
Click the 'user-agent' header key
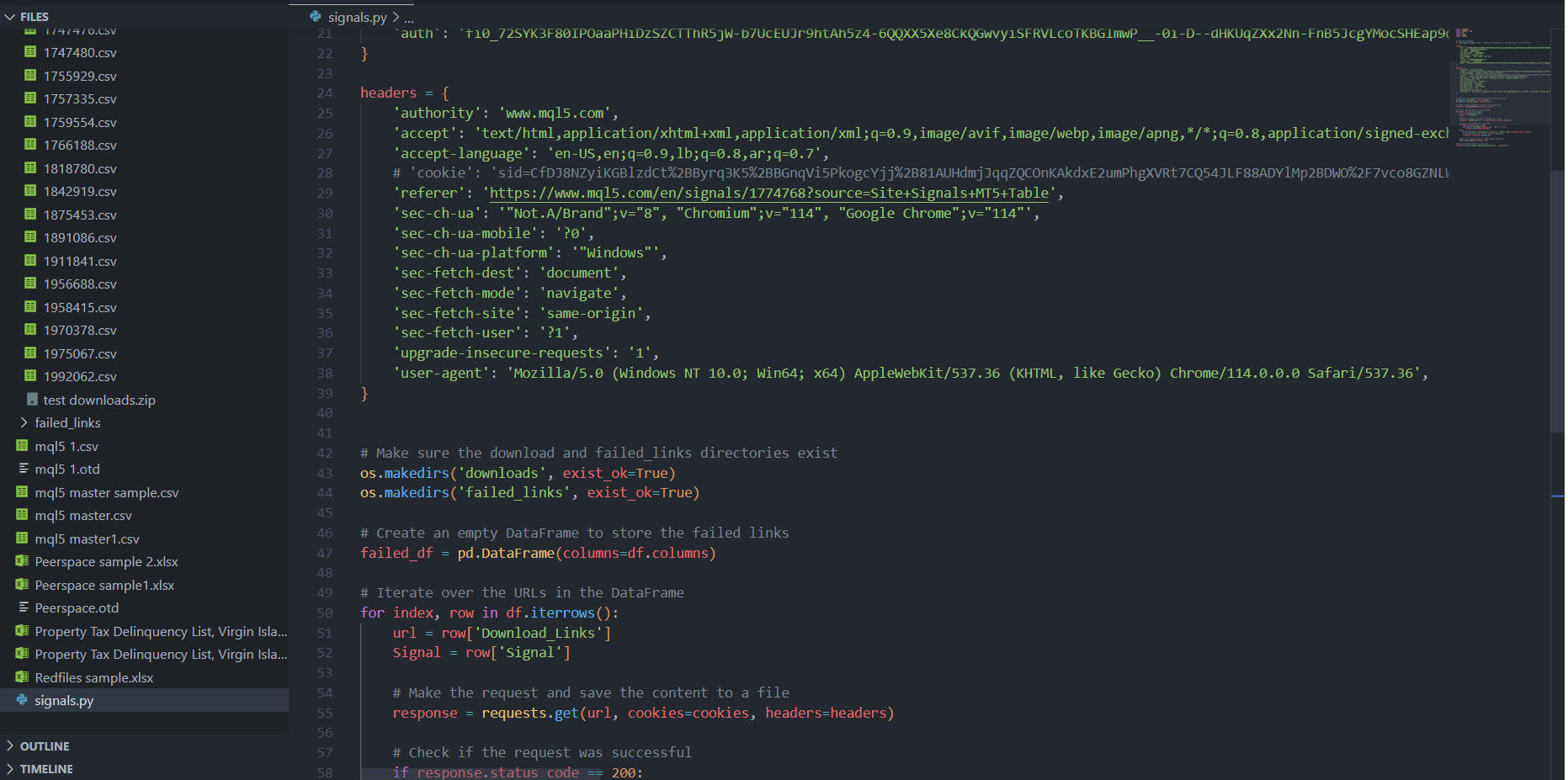click(x=440, y=373)
